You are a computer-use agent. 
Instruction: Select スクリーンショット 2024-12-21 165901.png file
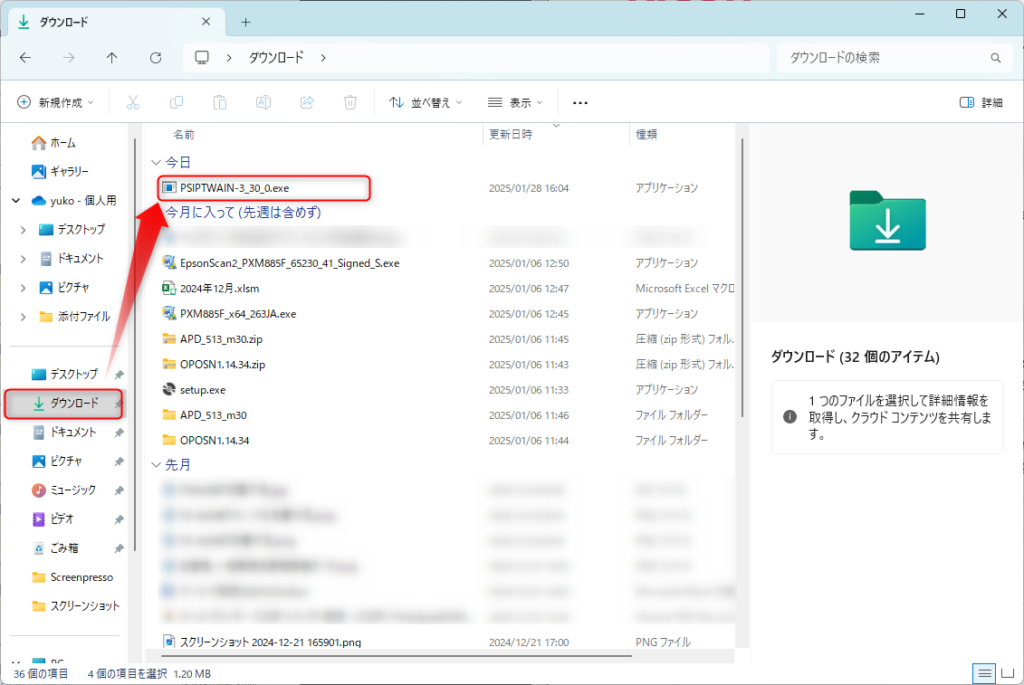(270, 643)
